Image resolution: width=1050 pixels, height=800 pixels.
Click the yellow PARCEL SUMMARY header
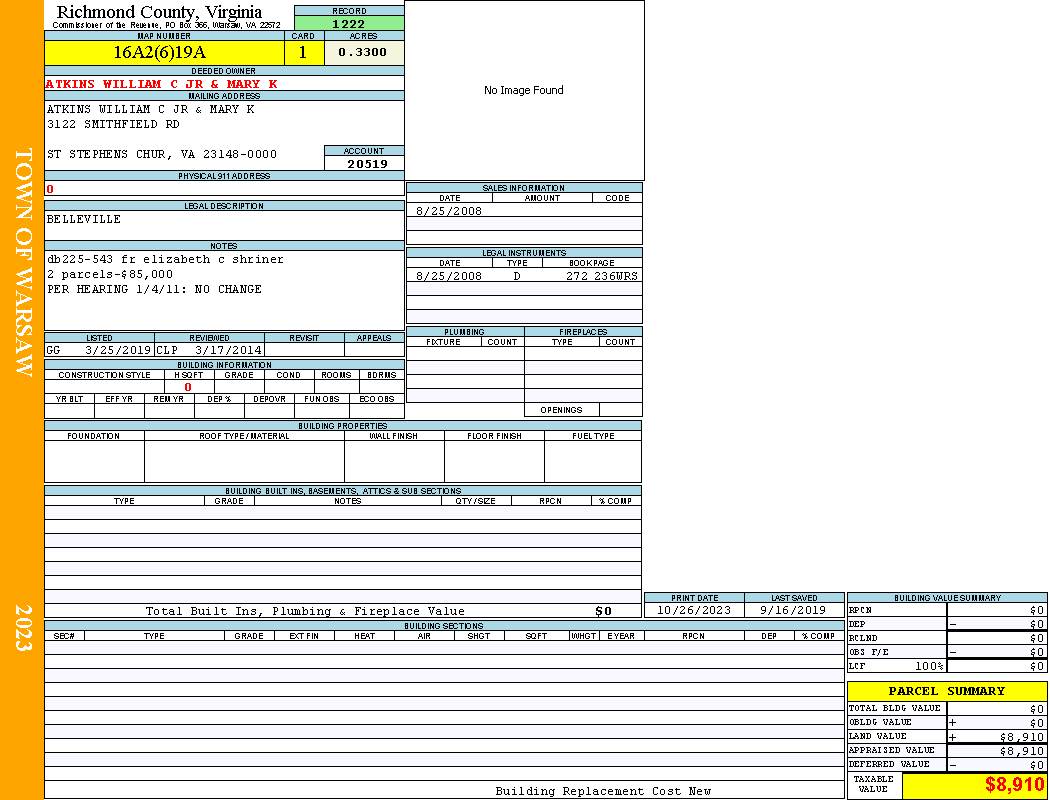coord(946,691)
